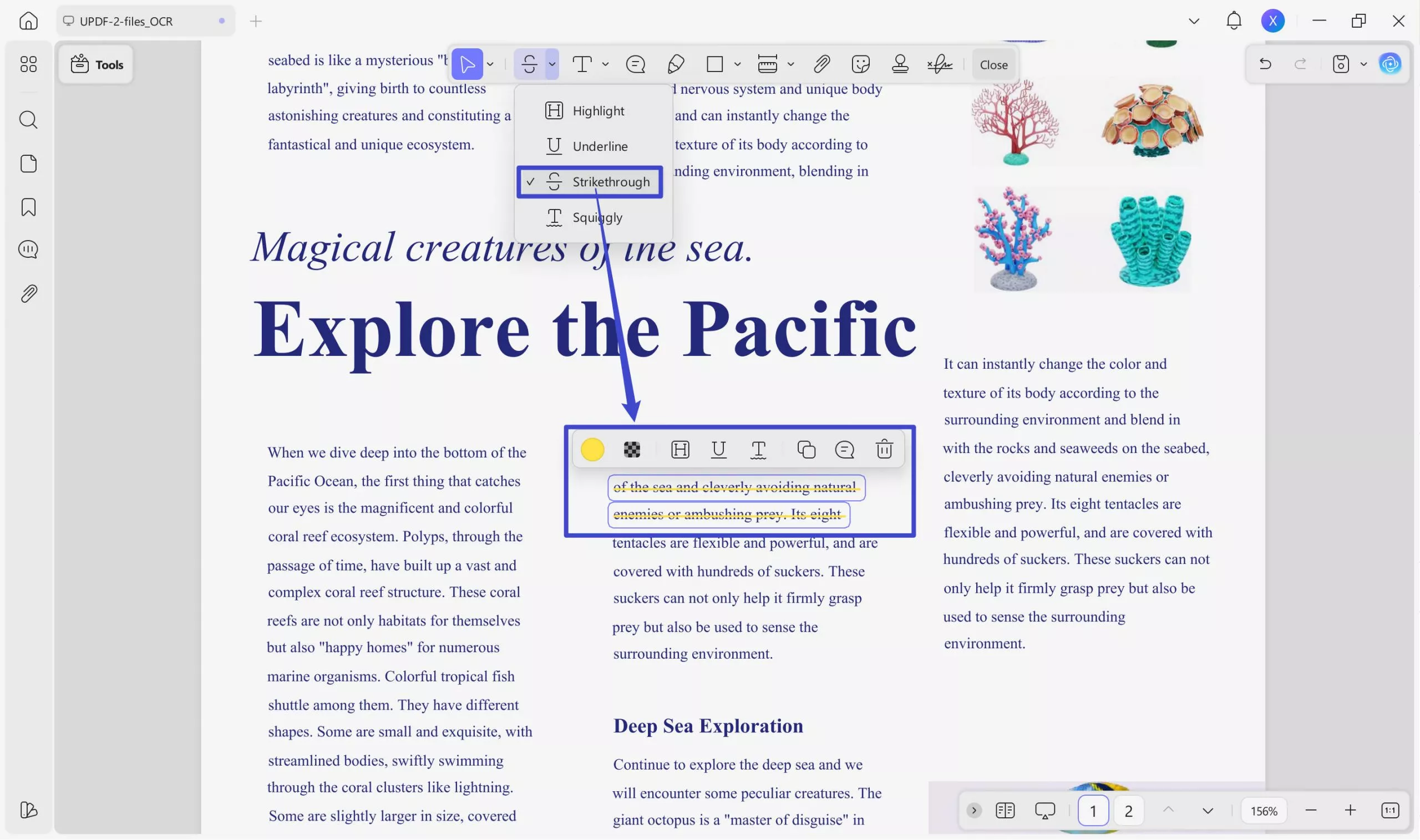Select the Underline icon in the floating toolbar

[x=719, y=450]
